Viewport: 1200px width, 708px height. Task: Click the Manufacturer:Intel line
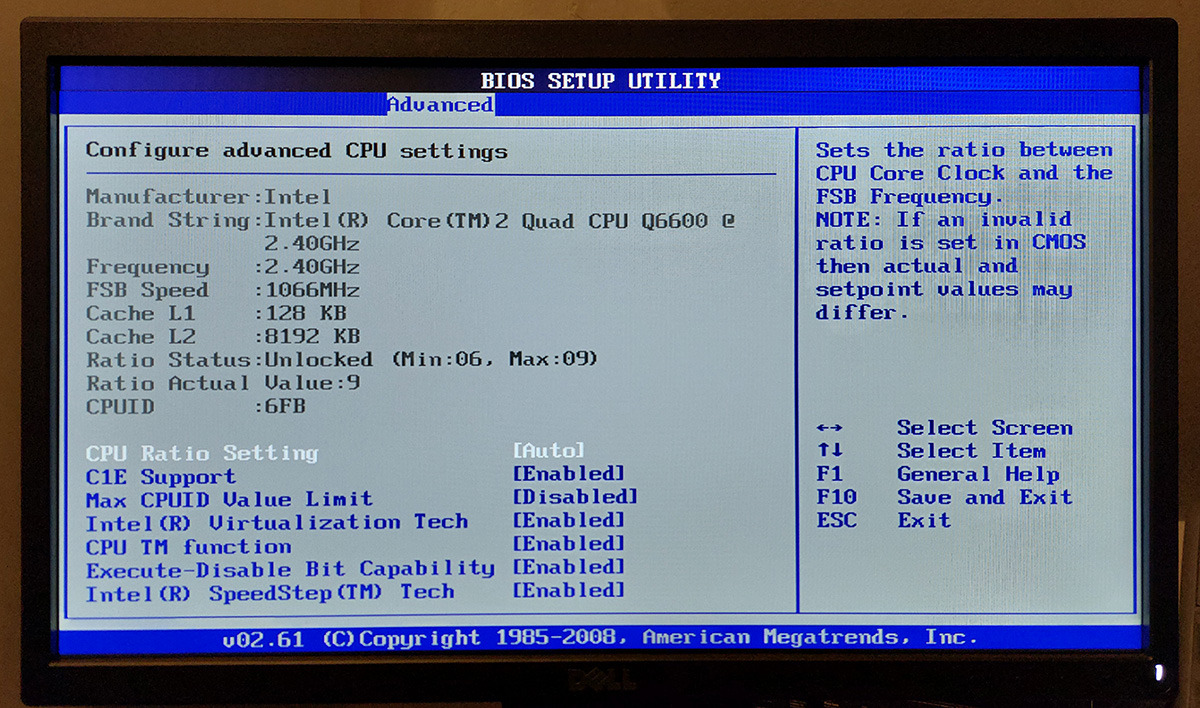click(x=208, y=197)
